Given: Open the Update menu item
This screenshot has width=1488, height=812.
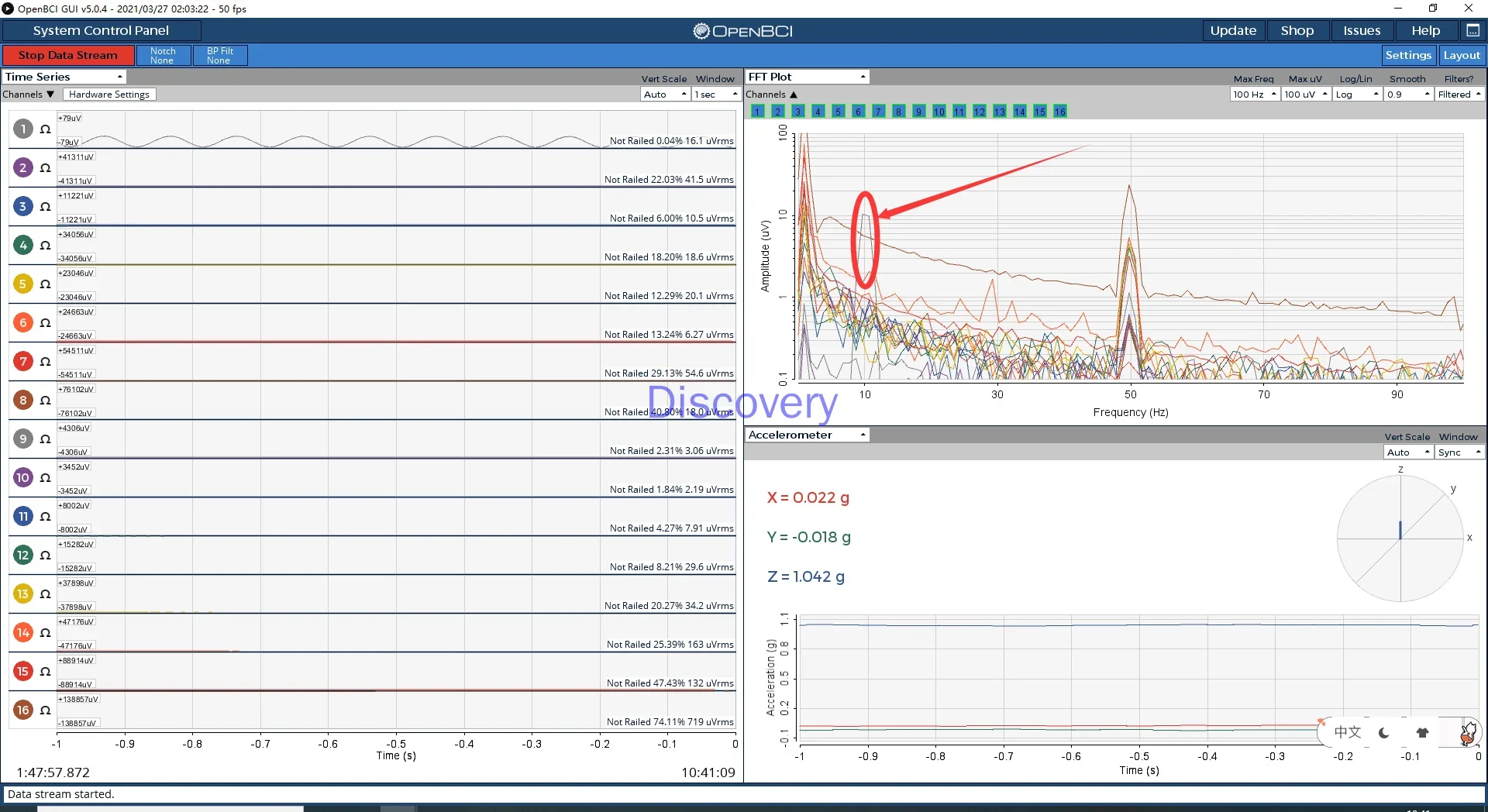Looking at the screenshot, I should tap(1233, 30).
